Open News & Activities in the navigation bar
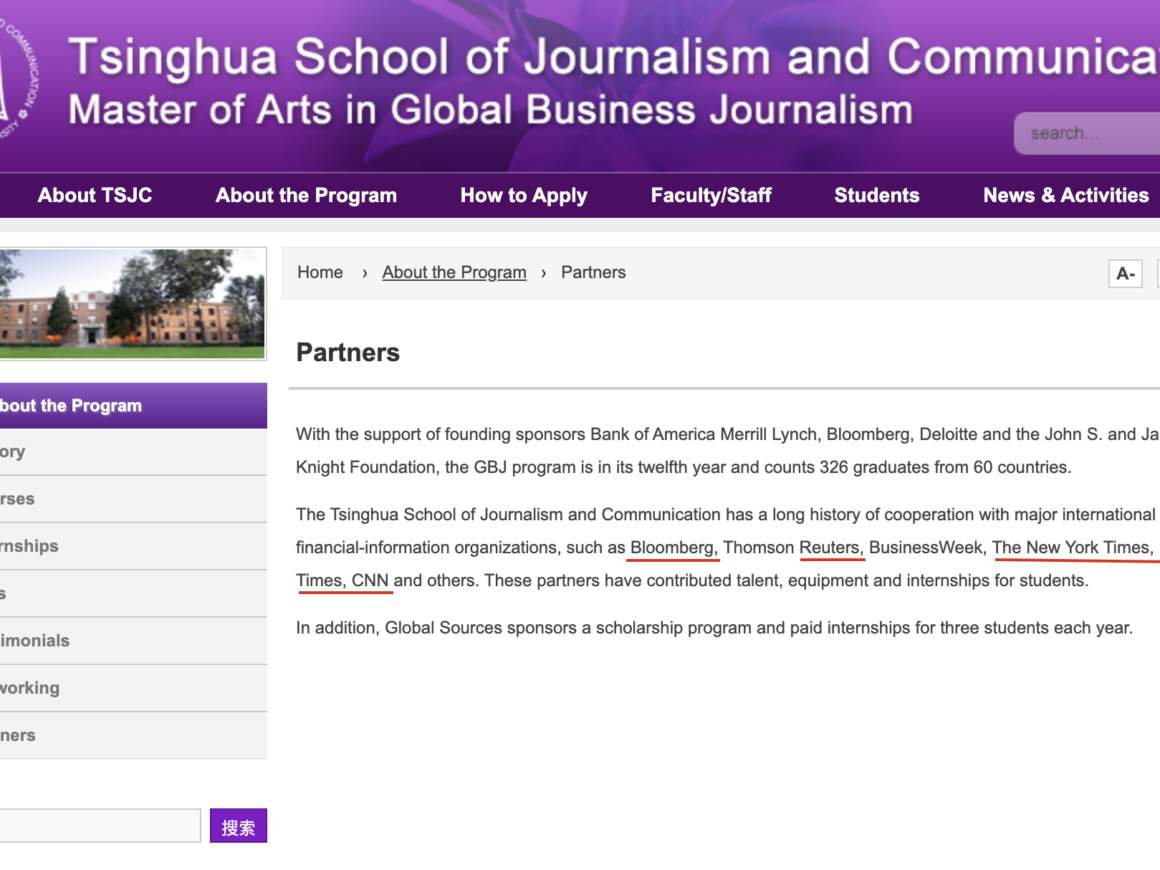 [1065, 195]
